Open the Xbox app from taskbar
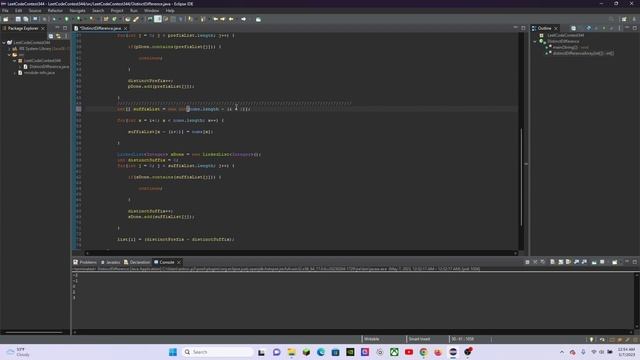The image size is (640, 360). 394,352
